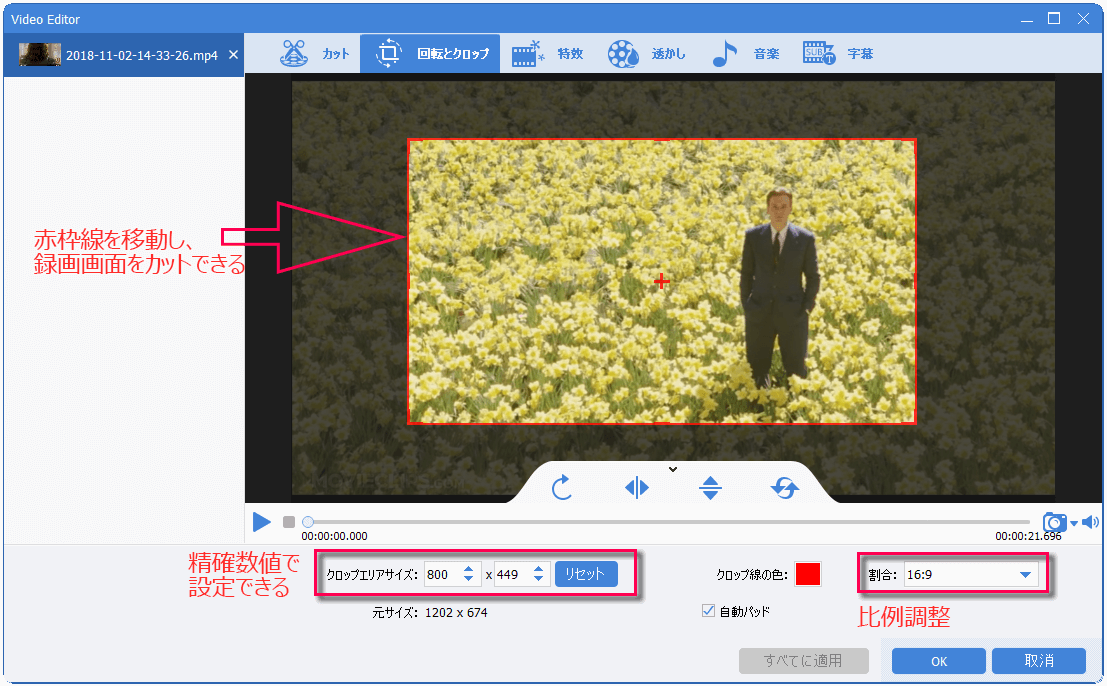Switch to 回転とクロップ tab

430,54
